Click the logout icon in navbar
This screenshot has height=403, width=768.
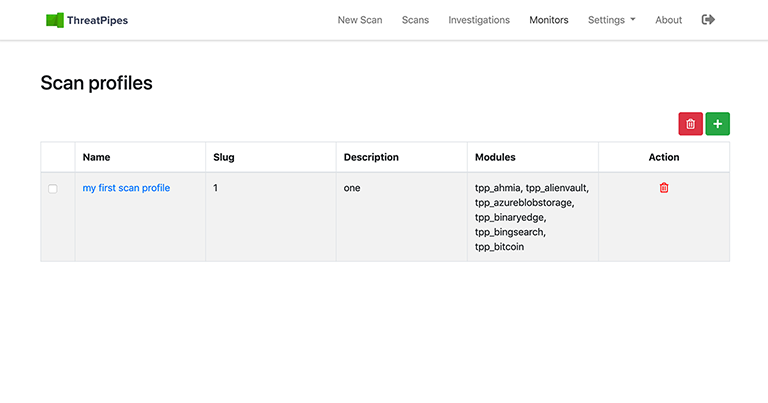click(x=709, y=20)
